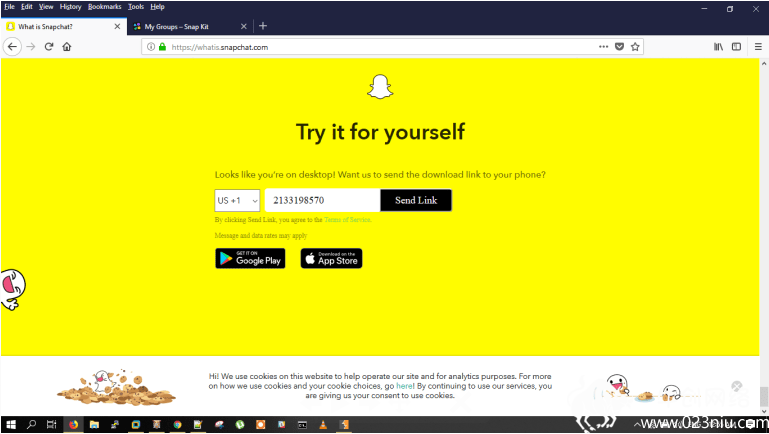Open the Firefox Library icon
Image resolution: width=769 pixels, height=434 pixels.
(718, 47)
